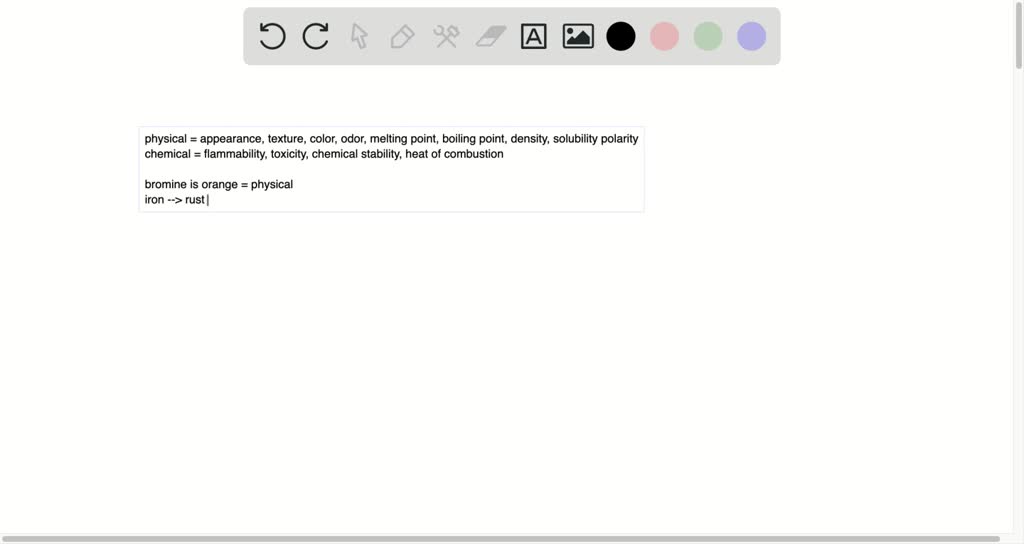
Task: Choose the green color swatch
Action: tap(708, 36)
